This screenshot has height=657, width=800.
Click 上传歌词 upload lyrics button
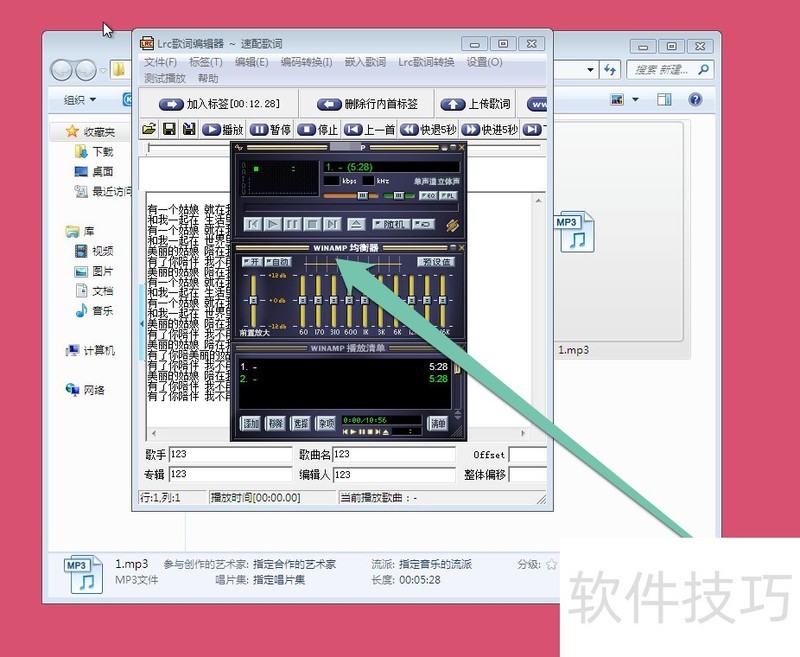pos(476,104)
